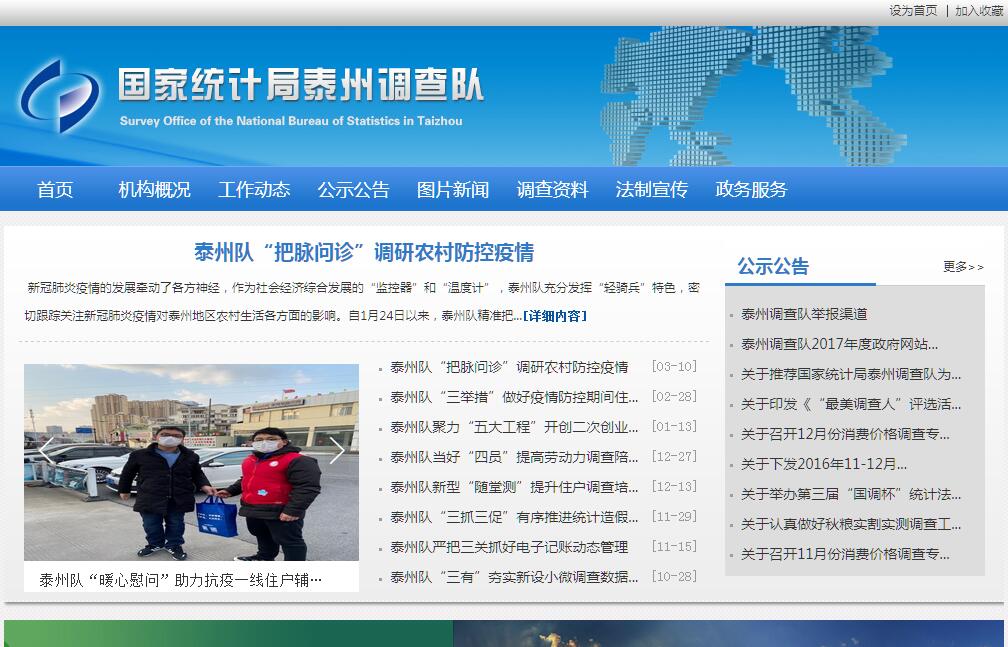Click the National Bureau of Statistics logo emblem
This screenshot has width=1008, height=647.
pos(59,96)
